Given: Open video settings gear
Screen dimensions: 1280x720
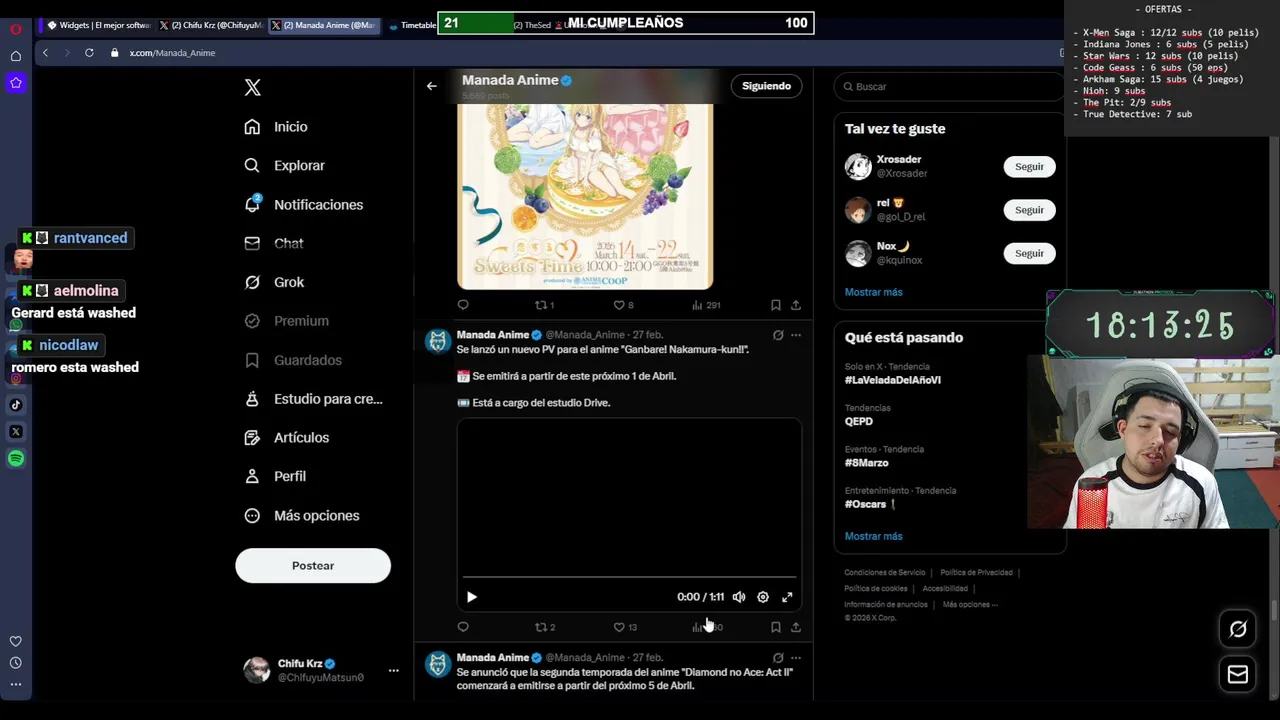Looking at the screenshot, I should tap(763, 597).
